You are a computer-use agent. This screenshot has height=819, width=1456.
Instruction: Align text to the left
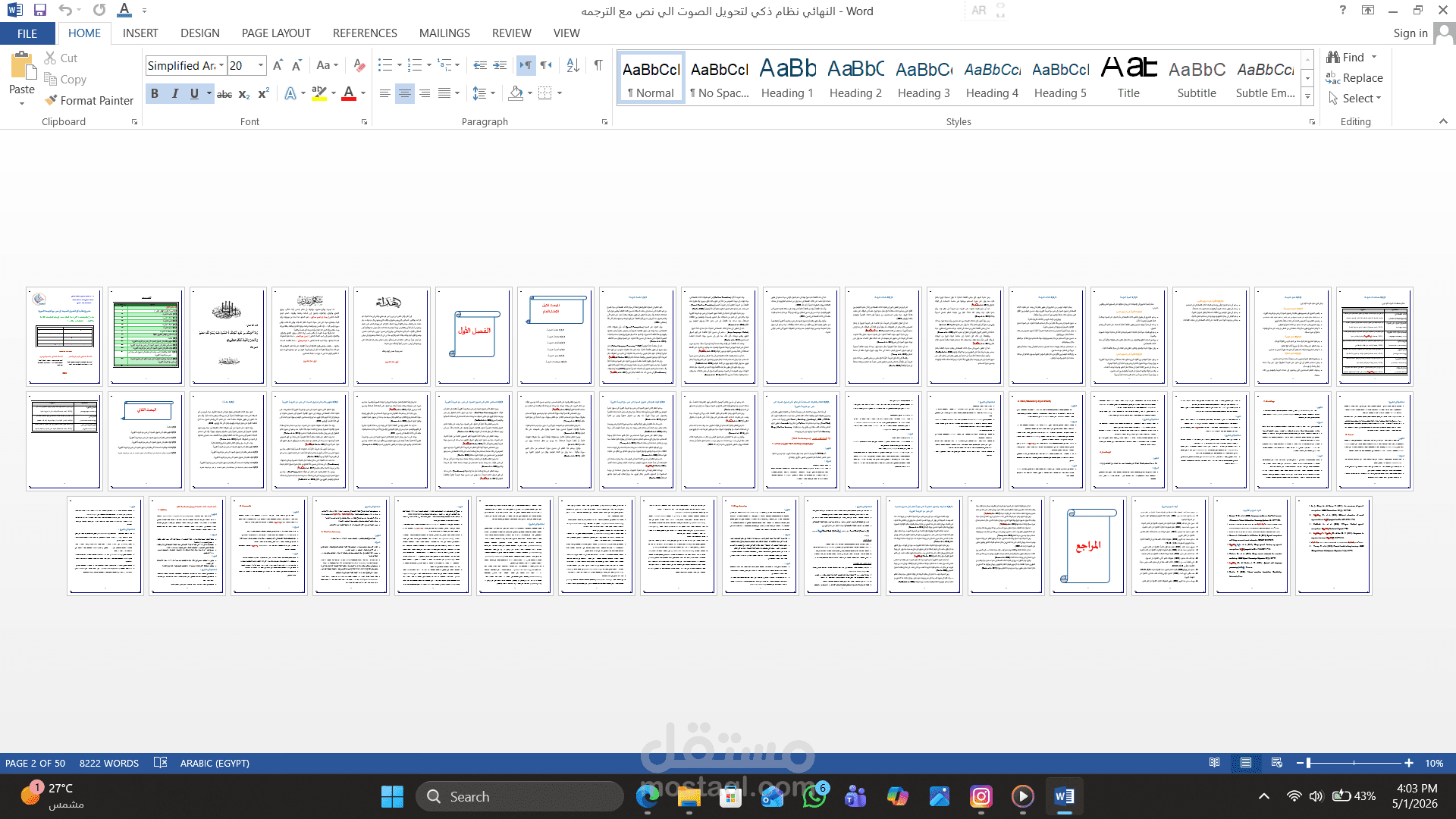pos(385,93)
